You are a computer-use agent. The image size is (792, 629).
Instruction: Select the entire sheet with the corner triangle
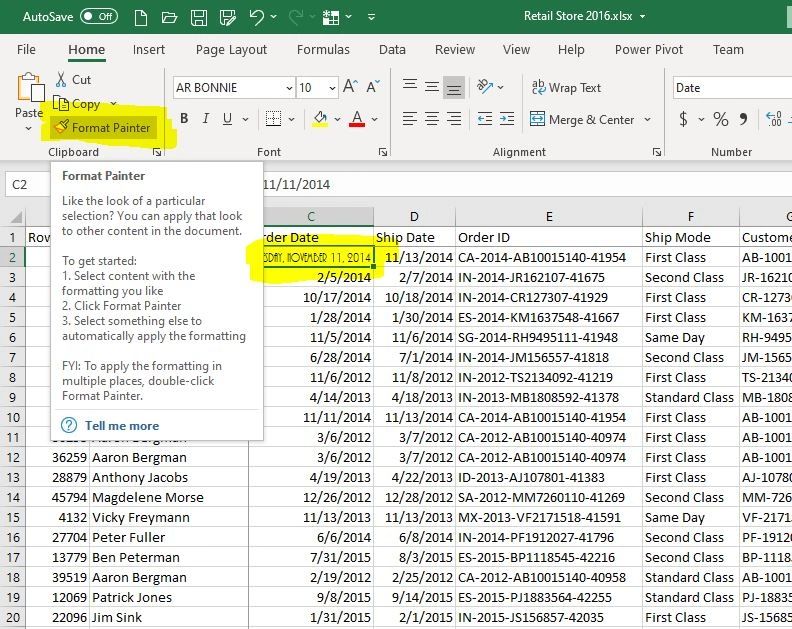click(x=15, y=217)
